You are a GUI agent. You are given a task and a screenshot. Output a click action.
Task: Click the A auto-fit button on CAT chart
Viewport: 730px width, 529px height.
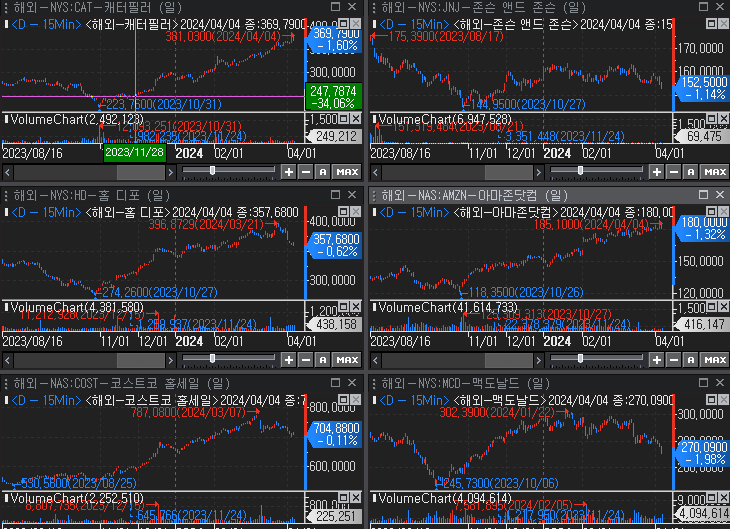(323, 172)
